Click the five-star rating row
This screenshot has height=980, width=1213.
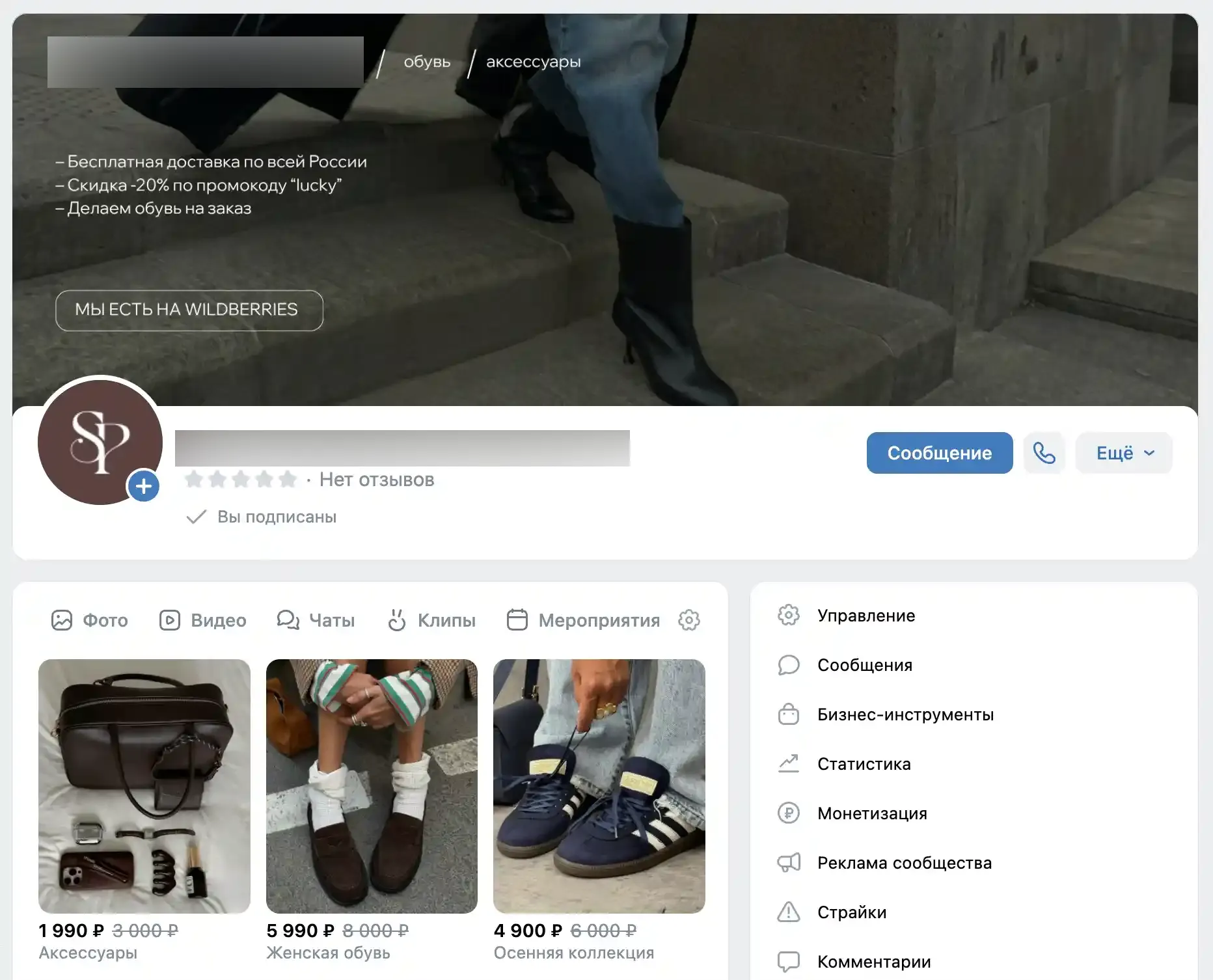point(240,480)
